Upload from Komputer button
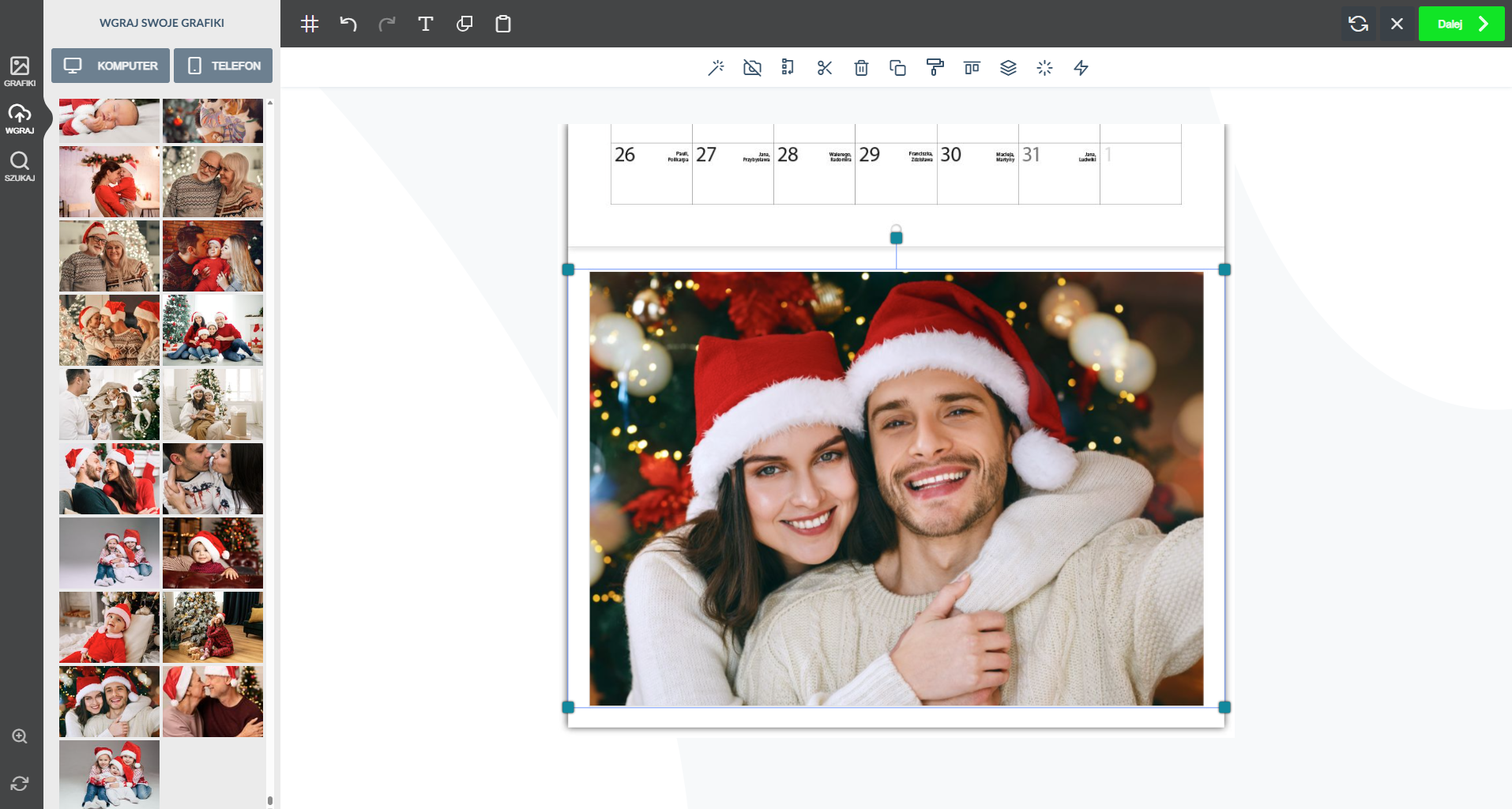Image resolution: width=1512 pixels, height=809 pixels. point(111,66)
